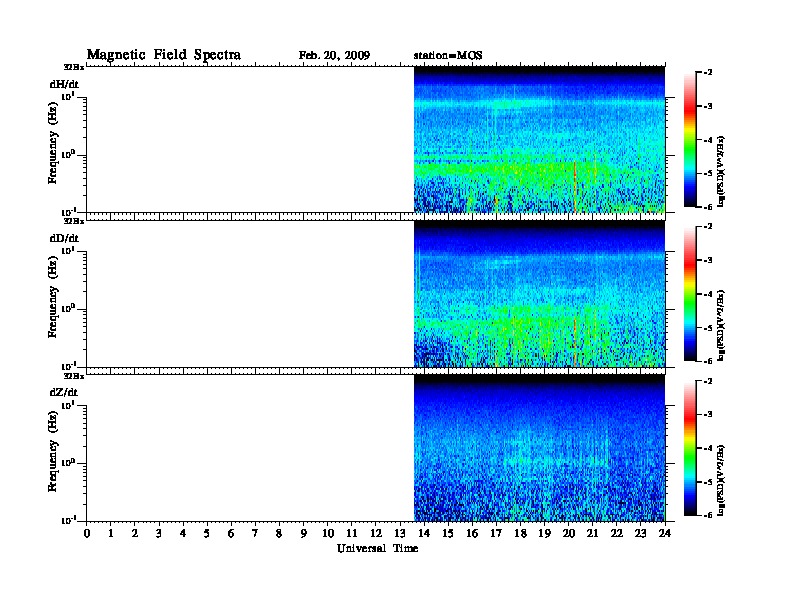
Task: Click the "Magnetic Field Spectra" plot title
Action: (164, 55)
